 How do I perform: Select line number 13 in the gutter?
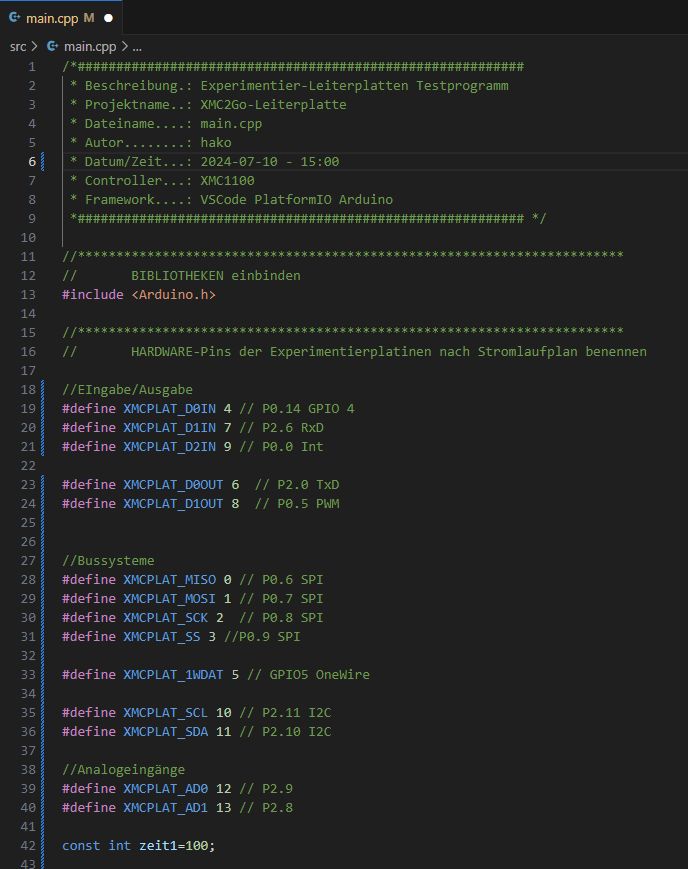[27, 295]
